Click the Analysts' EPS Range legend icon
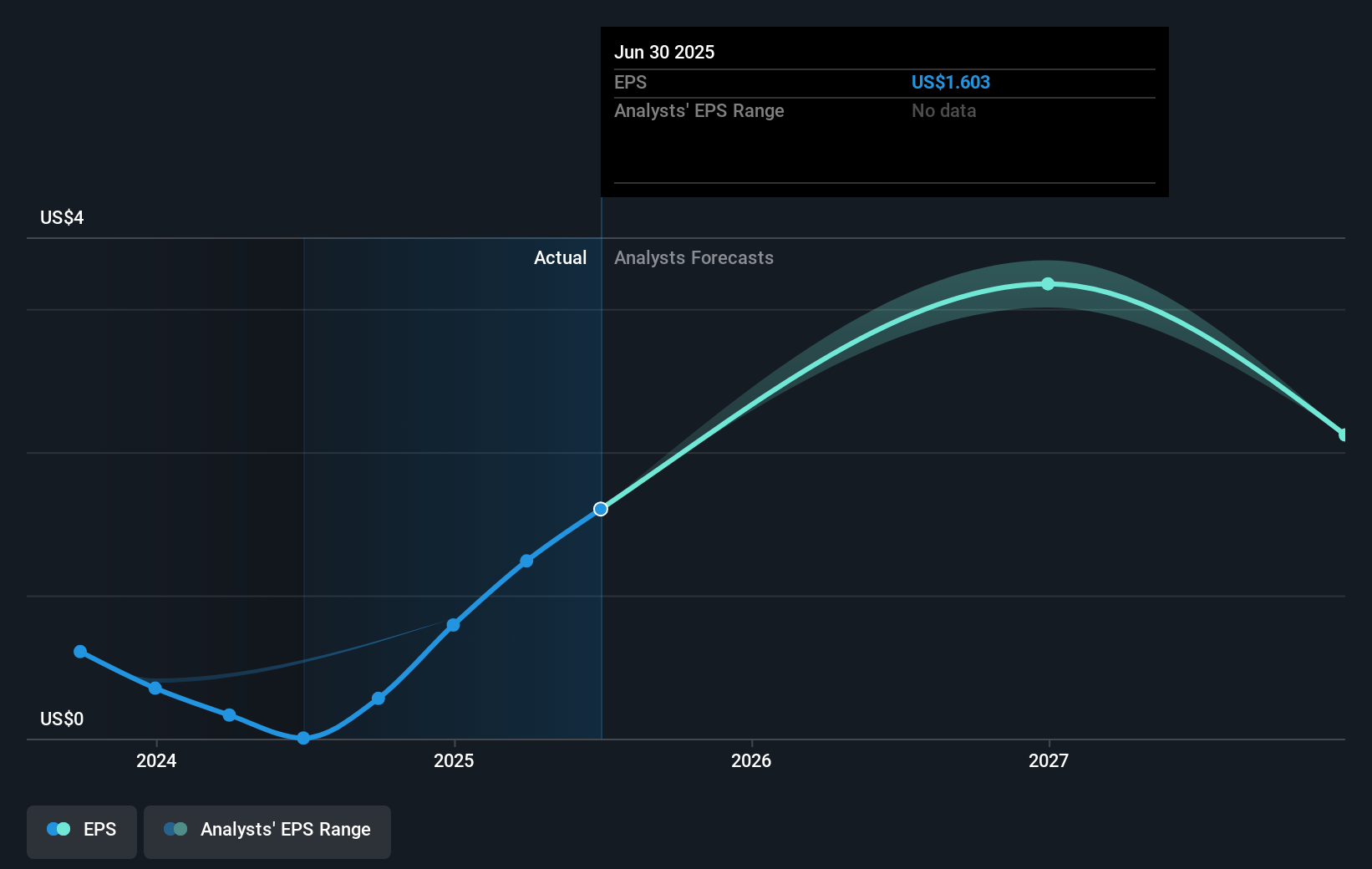1372x869 pixels. tap(175, 829)
